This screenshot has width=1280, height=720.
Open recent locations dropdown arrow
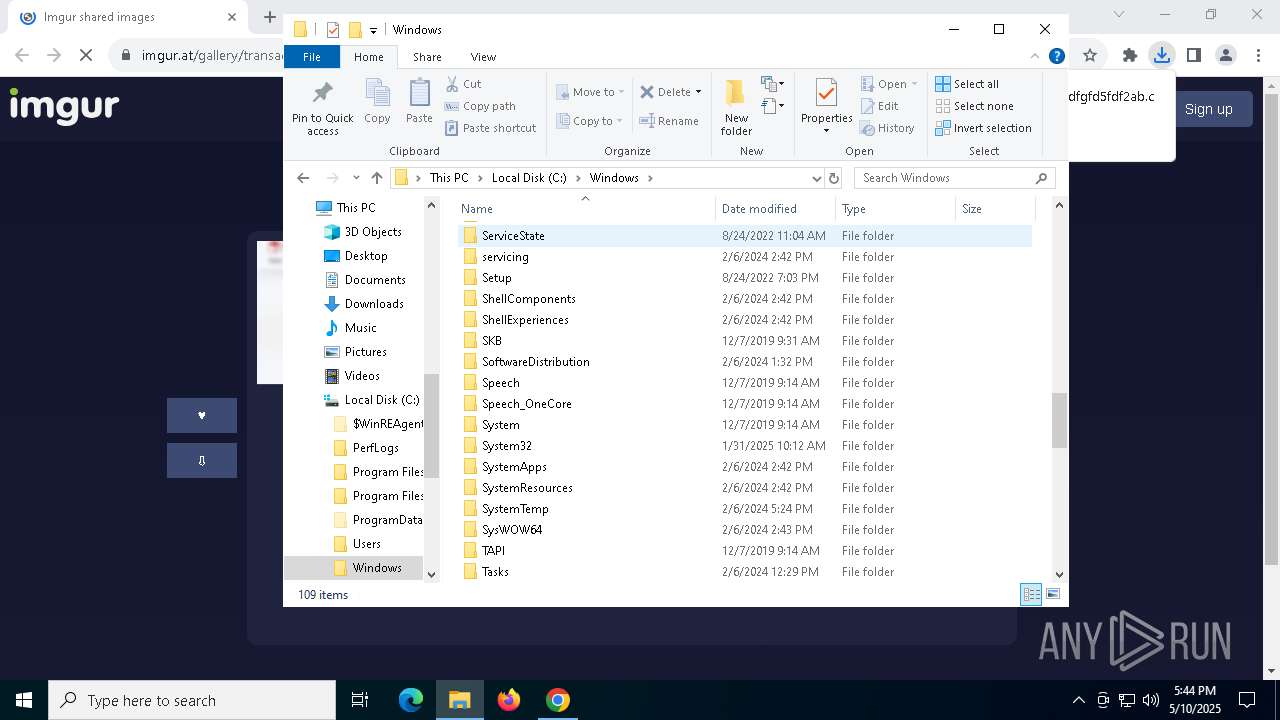pyautogui.click(x=356, y=178)
